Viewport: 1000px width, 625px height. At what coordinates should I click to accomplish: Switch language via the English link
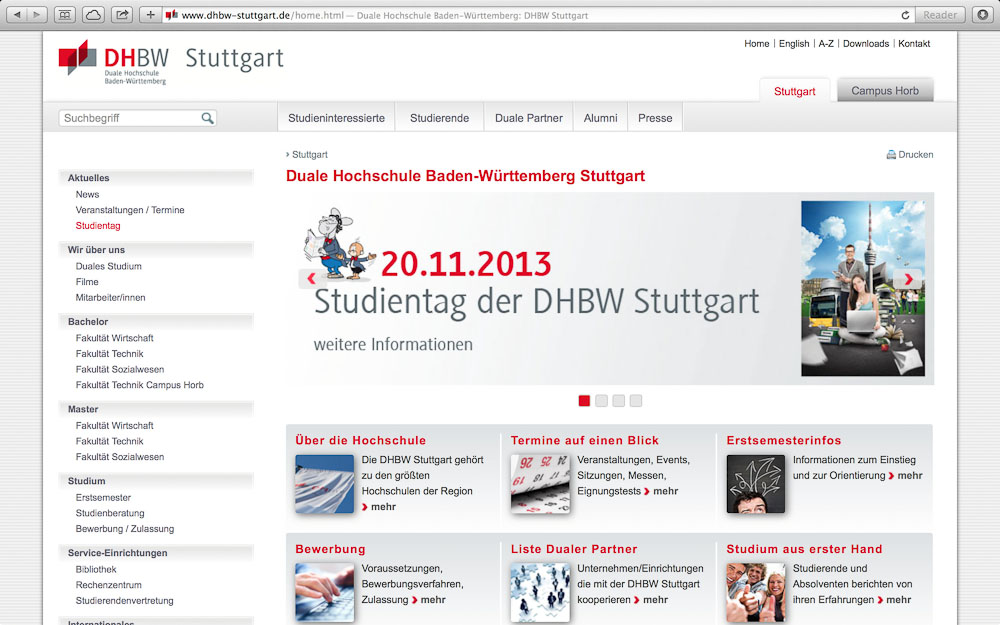794,43
